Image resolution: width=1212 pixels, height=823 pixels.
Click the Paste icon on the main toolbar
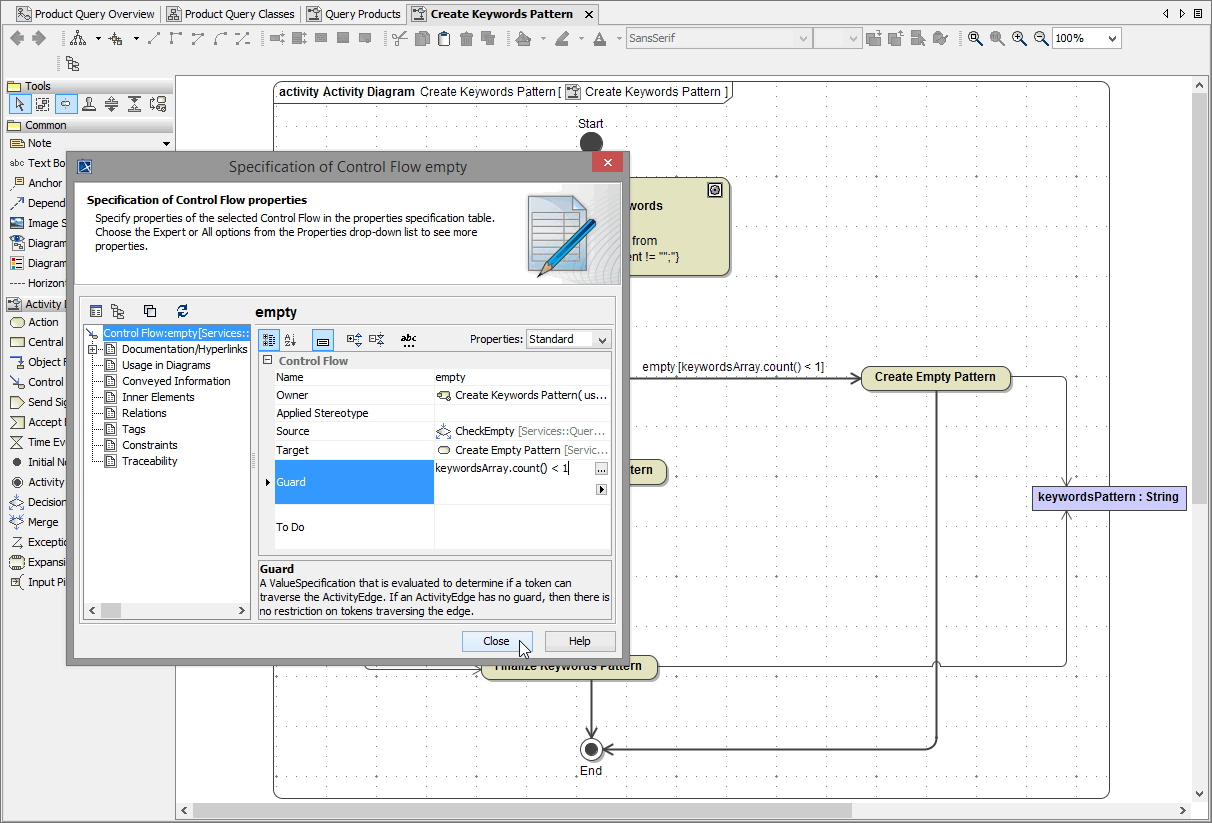pyautogui.click(x=443, y=38)
